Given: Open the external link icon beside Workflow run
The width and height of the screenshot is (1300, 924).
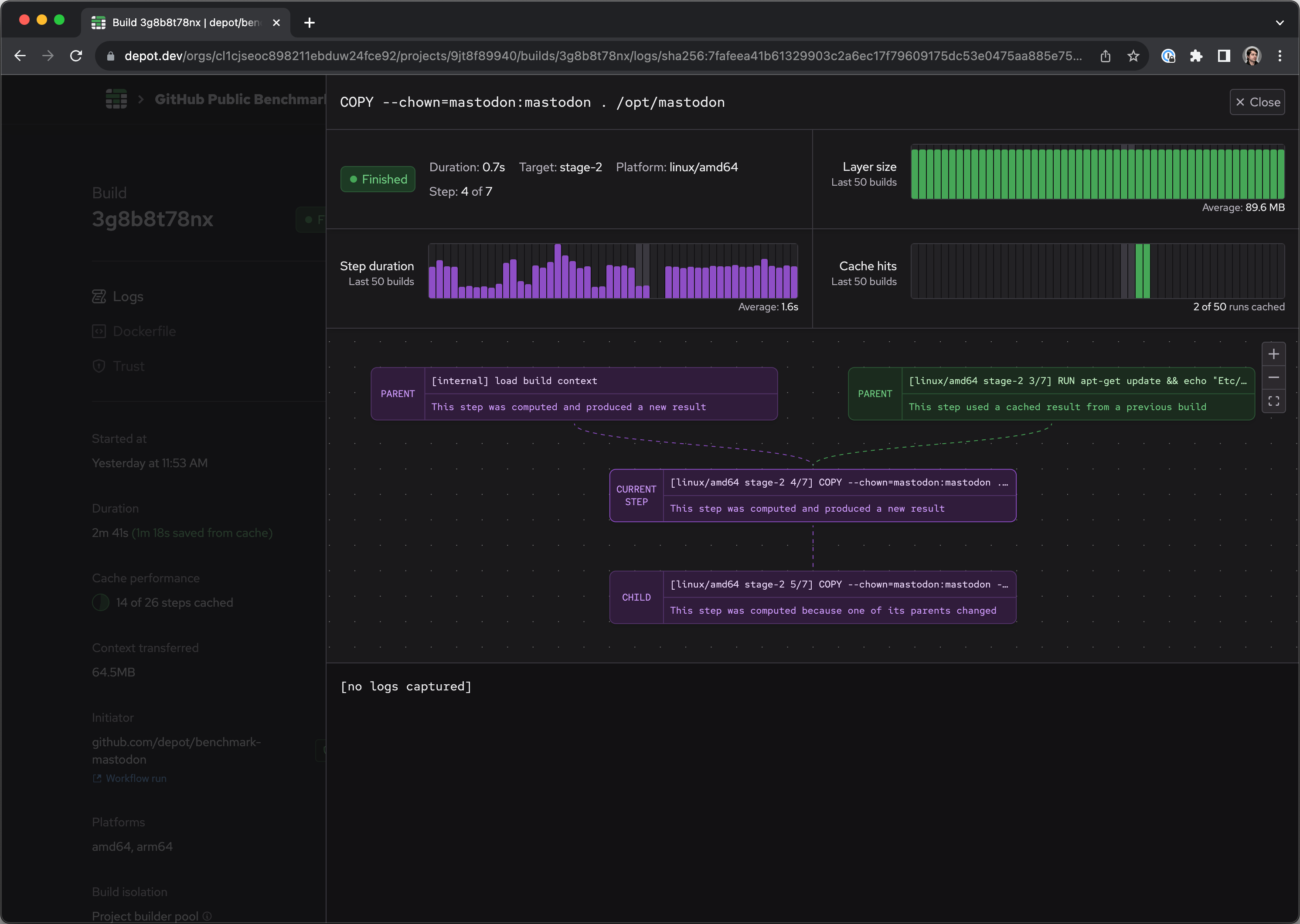Looking at the screenshot, I should (96, 778).
